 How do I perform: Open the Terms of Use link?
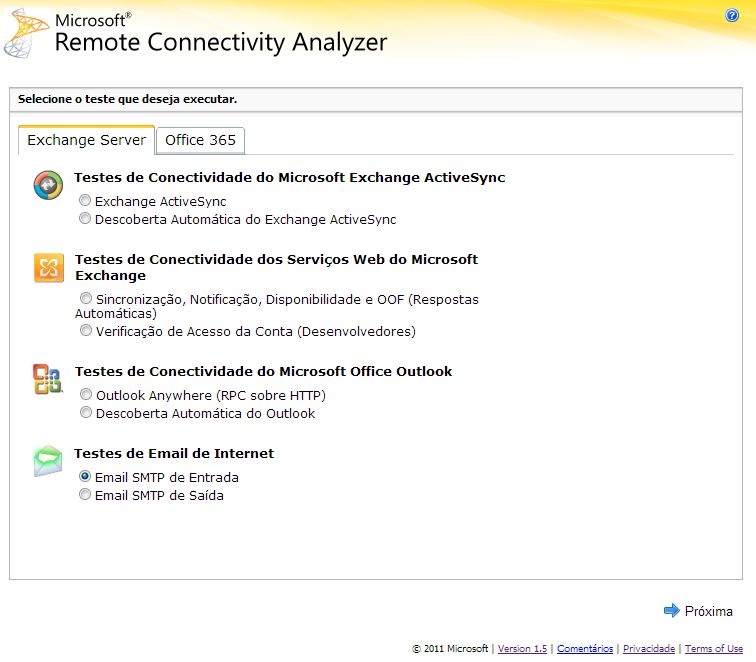[714, 649]
